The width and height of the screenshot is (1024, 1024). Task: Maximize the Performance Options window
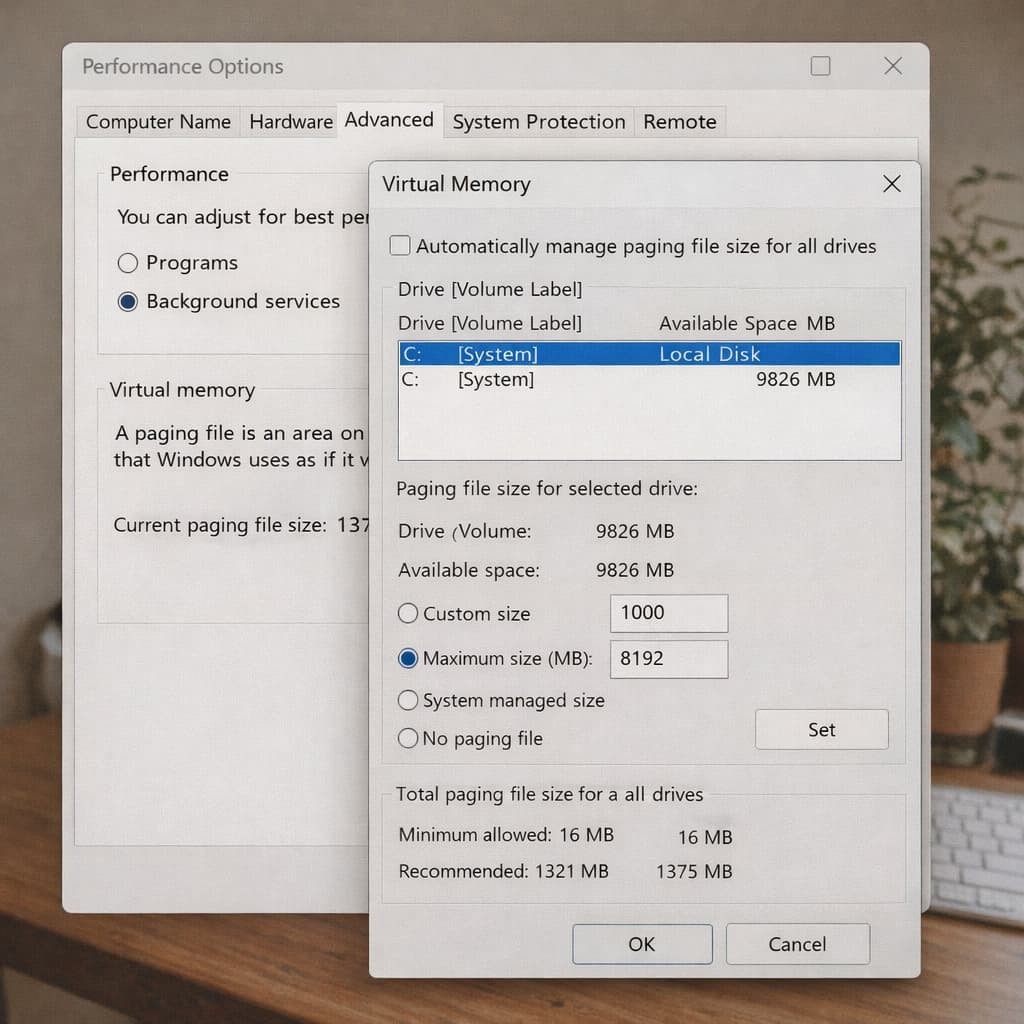click(820, 66)
